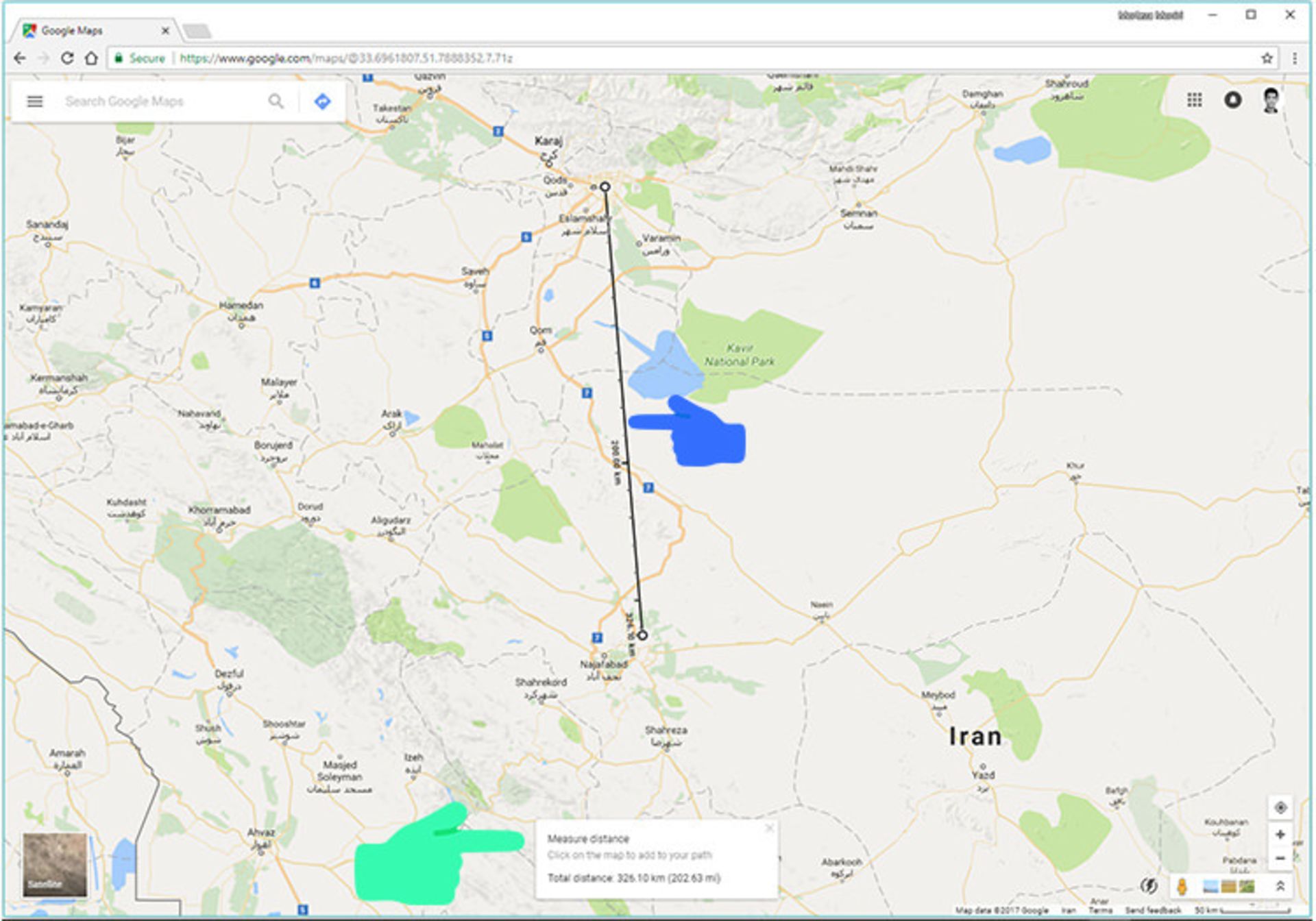Click the Measure distance title
Viewport: 1316px width, 921px height.
tap(587, 839)
